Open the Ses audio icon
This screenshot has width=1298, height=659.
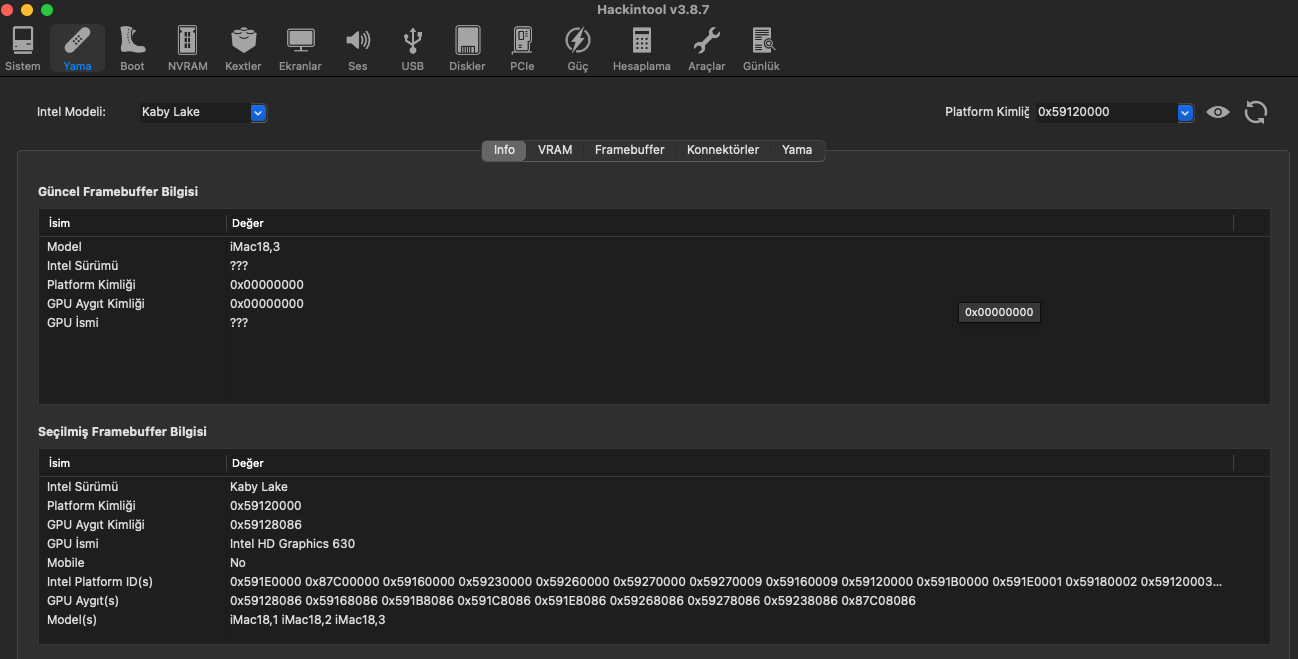(x=358, y=49)
